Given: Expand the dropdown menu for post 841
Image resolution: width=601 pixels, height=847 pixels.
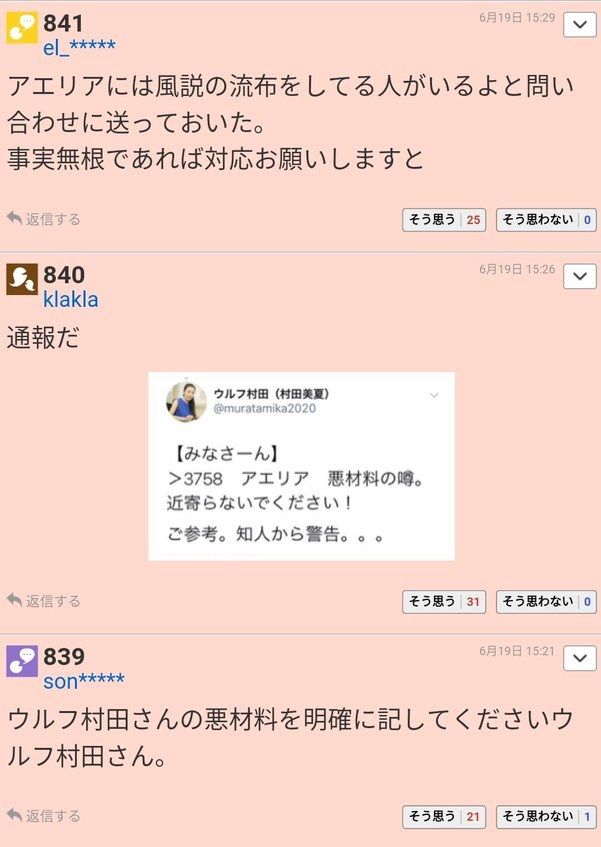Looking at the screenshot, I should pos(579,24).
